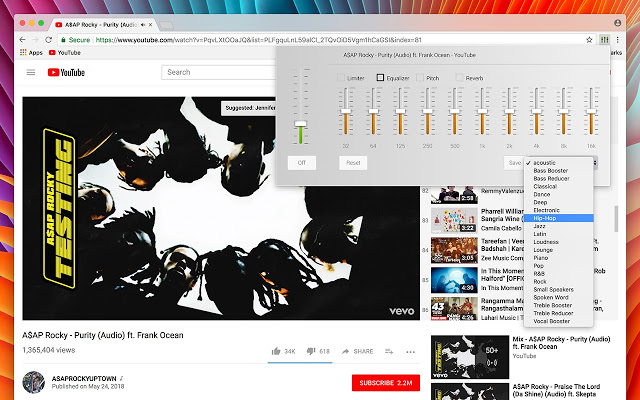Viewport: 640px width, 400px height.
Task: Subscribe to the ASAPROCKYUPTOWN channel
Action: click(385, 384)
